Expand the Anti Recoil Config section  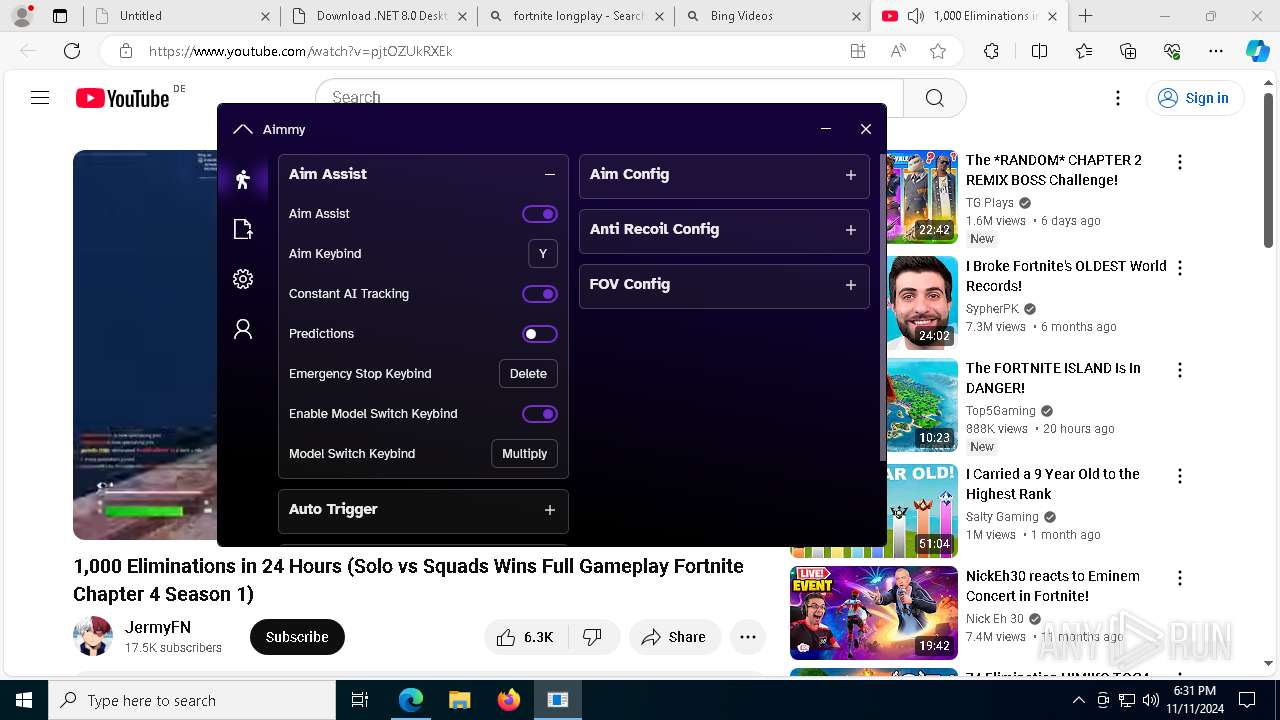coord(851,230)
